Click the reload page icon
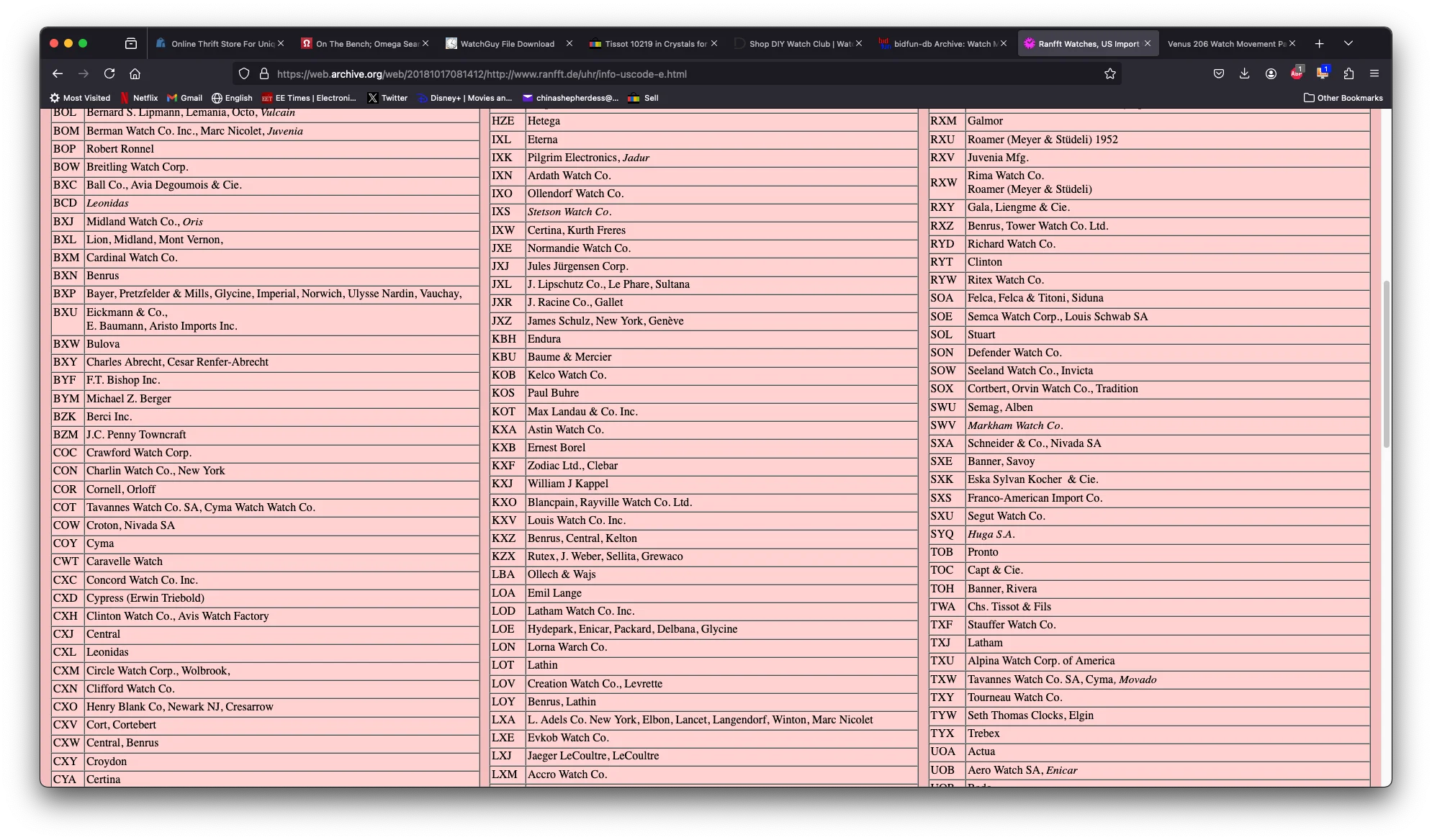This screenshot has width=1432, height=840. 109,73
